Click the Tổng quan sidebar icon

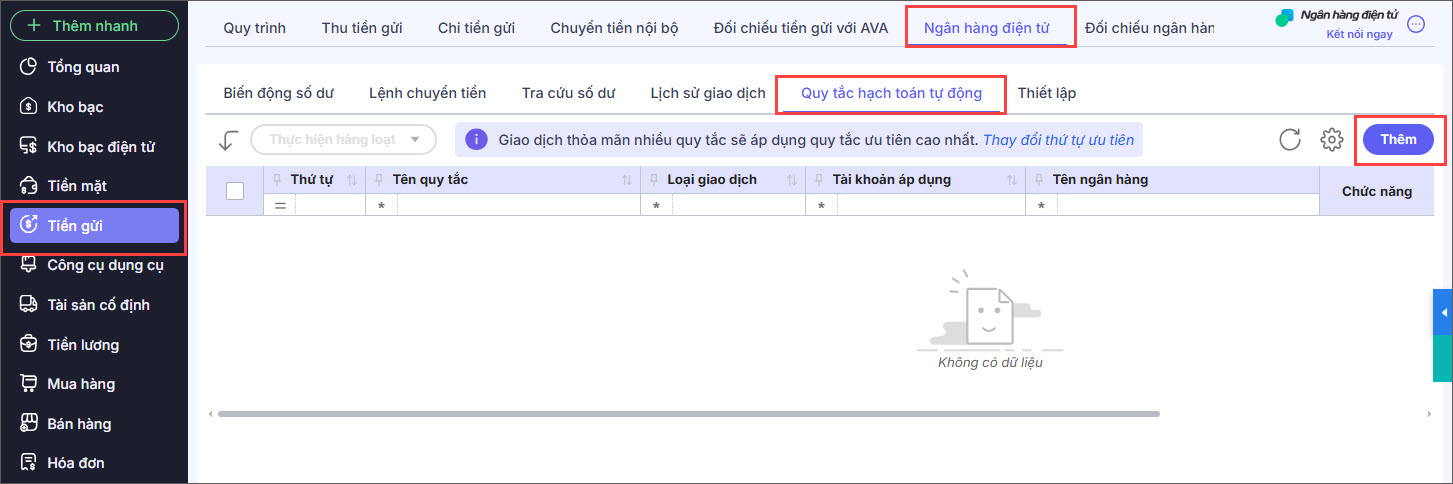tap(29, 67)
